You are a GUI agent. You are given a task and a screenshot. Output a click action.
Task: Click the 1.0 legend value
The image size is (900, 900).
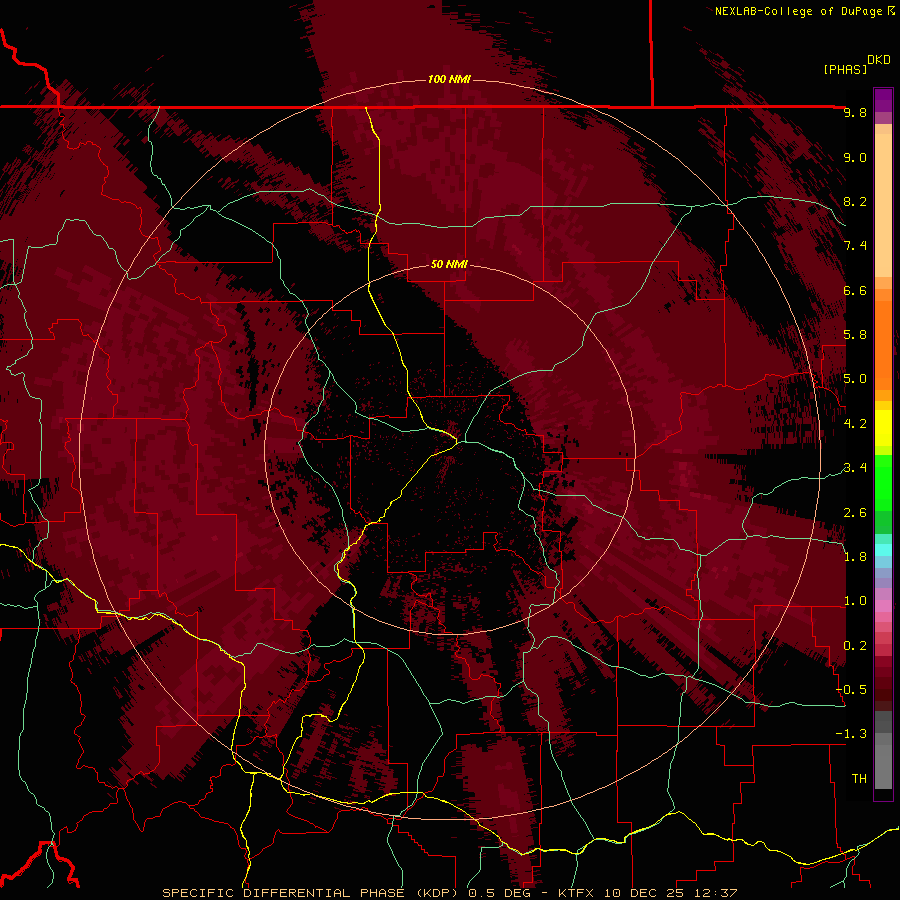(855, 601)
